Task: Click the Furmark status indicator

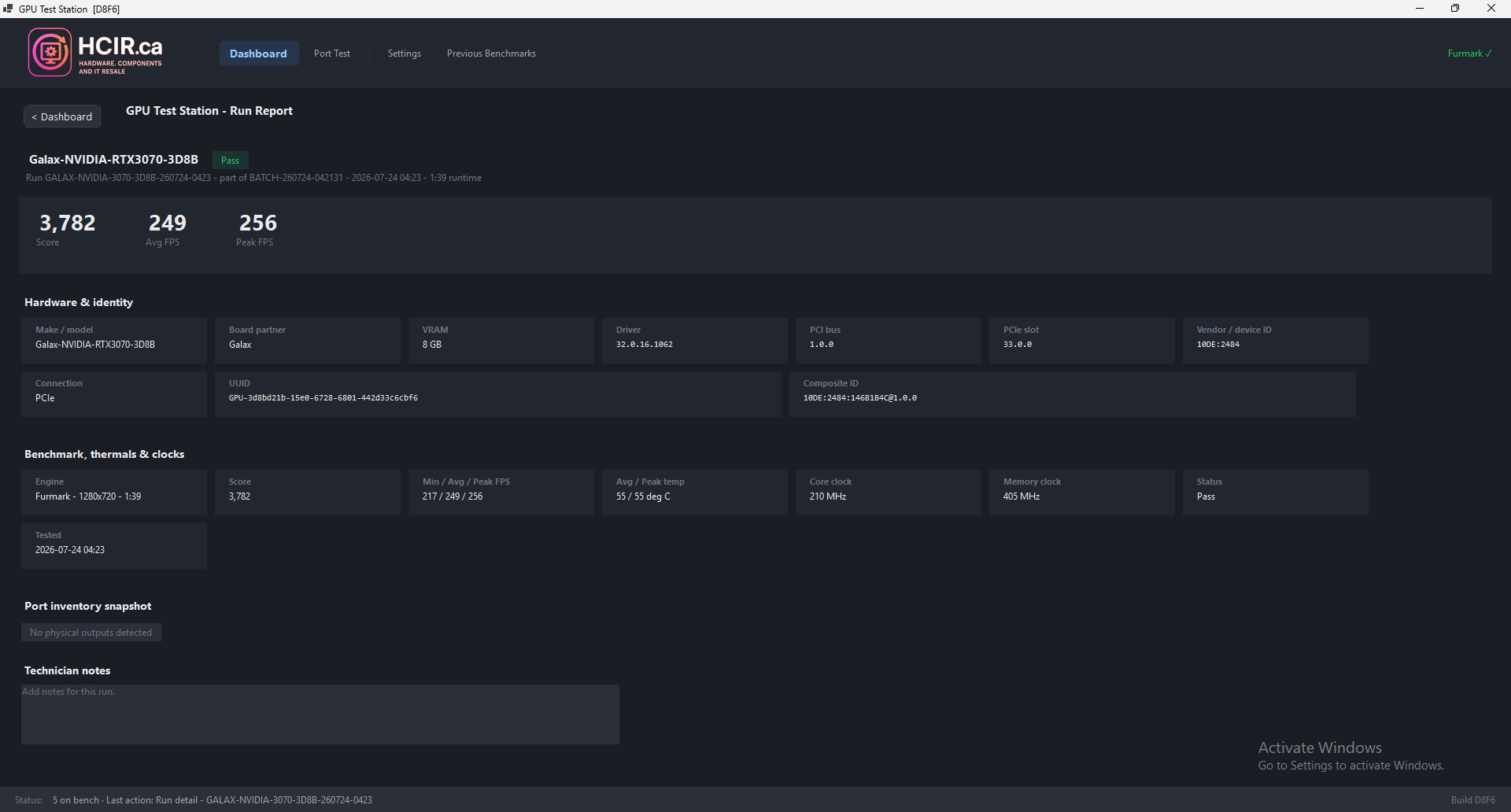Action: (1469, 54)
